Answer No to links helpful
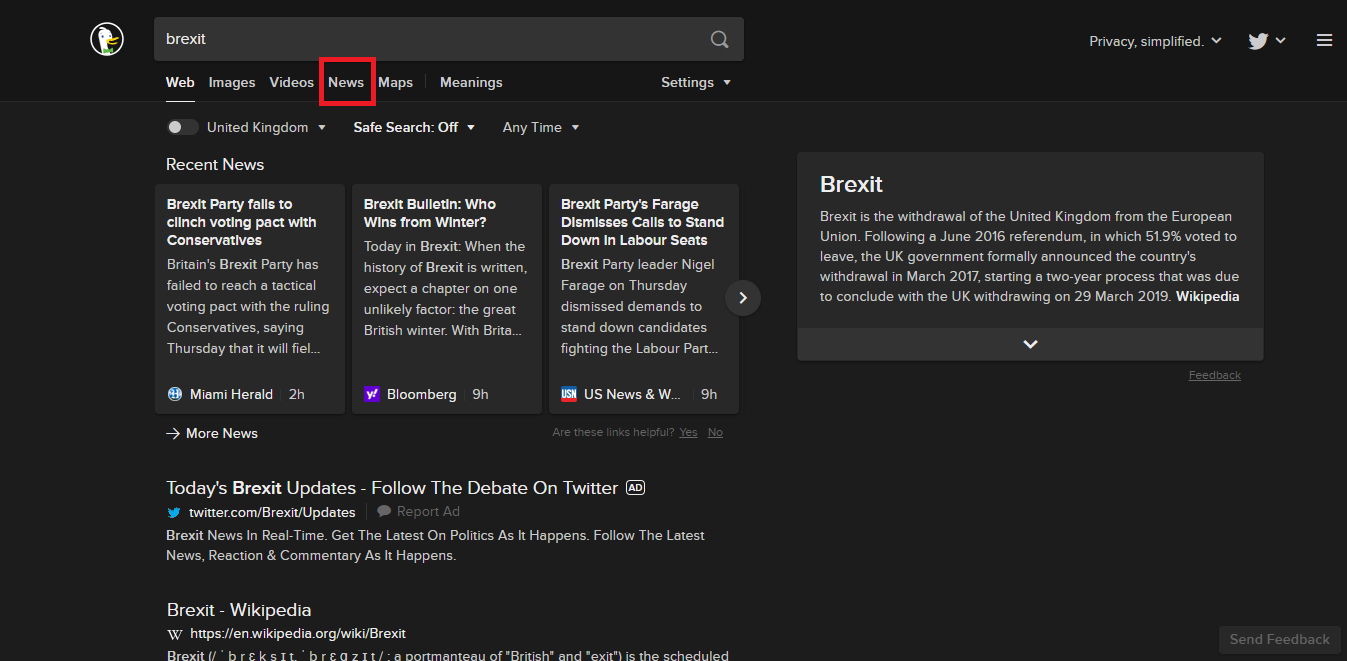 coord(715,432)
